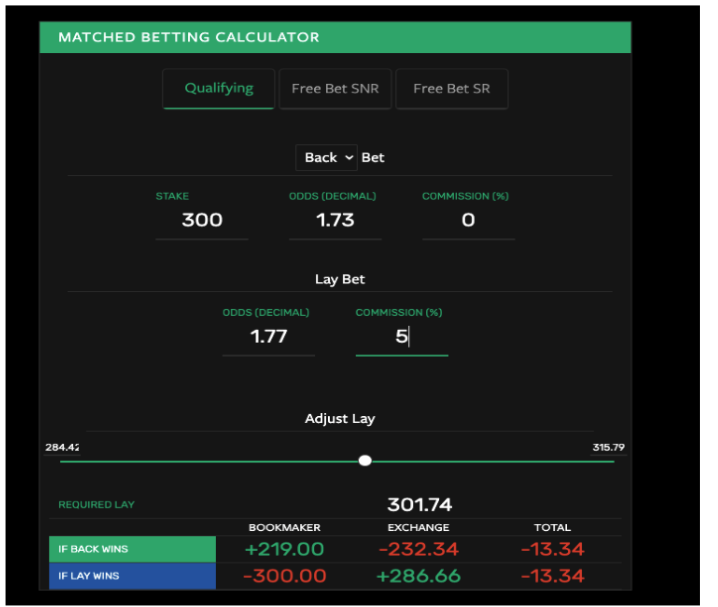Viewport: 718px width, 607px height.
Task: Select the bookmaker +219.00 result
Action: [x=284, y=549]
